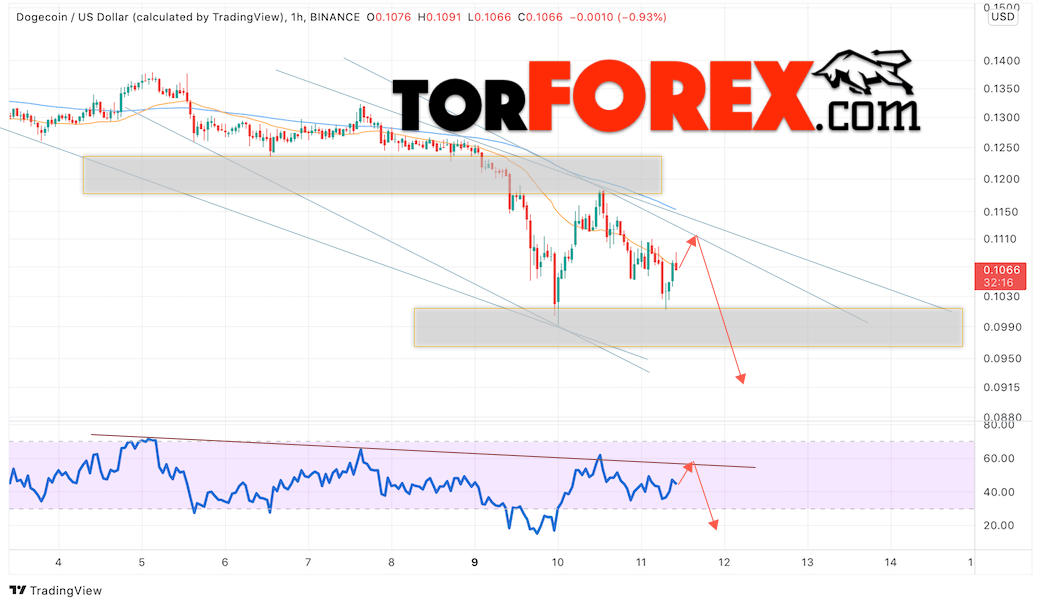Image resolution: width=1041 pixels, height=606 pixels.
Task: Click the 0.0915 price axis label
Action: coord(1001,388)
